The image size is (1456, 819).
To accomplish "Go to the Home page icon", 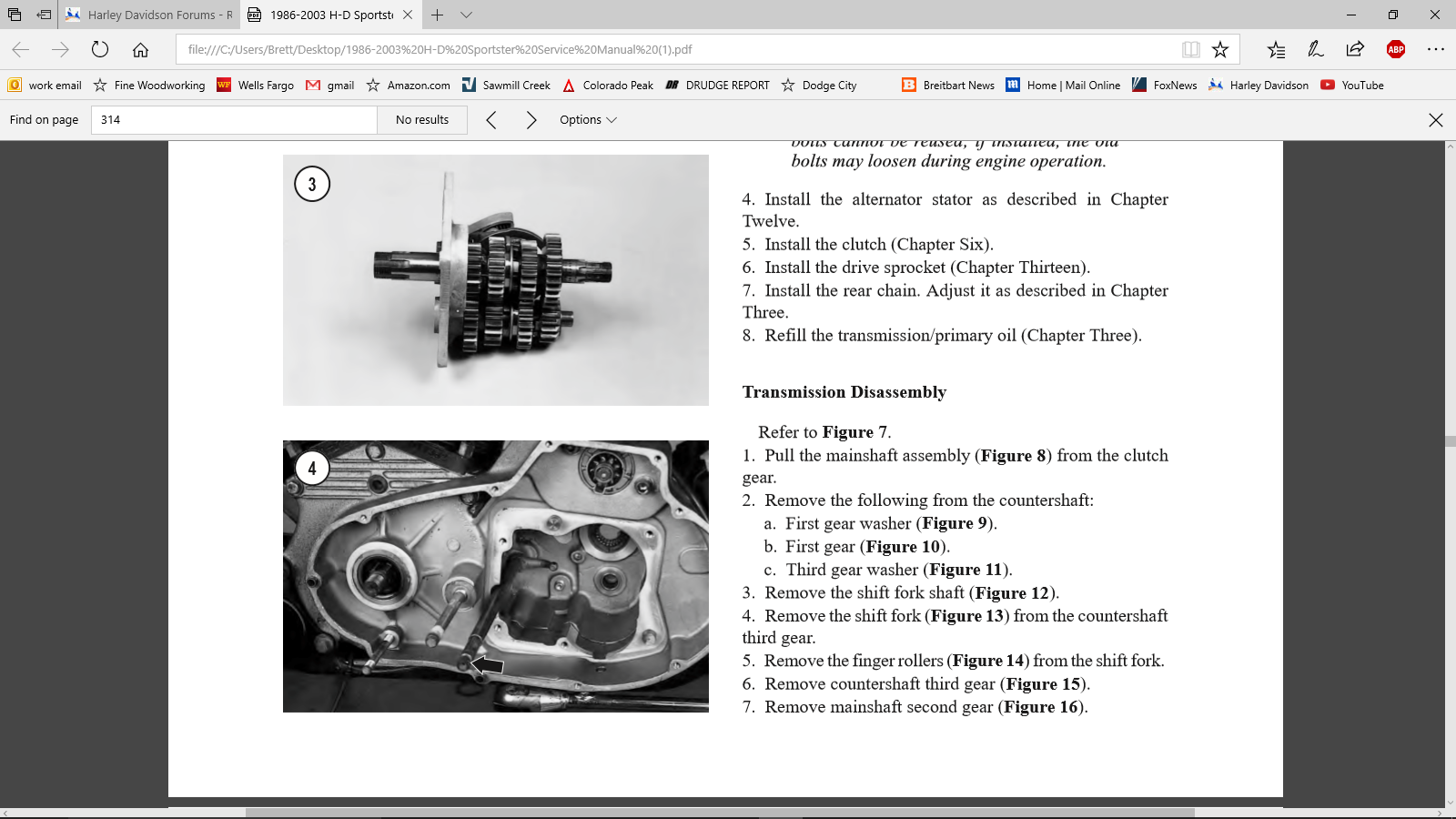I will [x=140, y=49].
